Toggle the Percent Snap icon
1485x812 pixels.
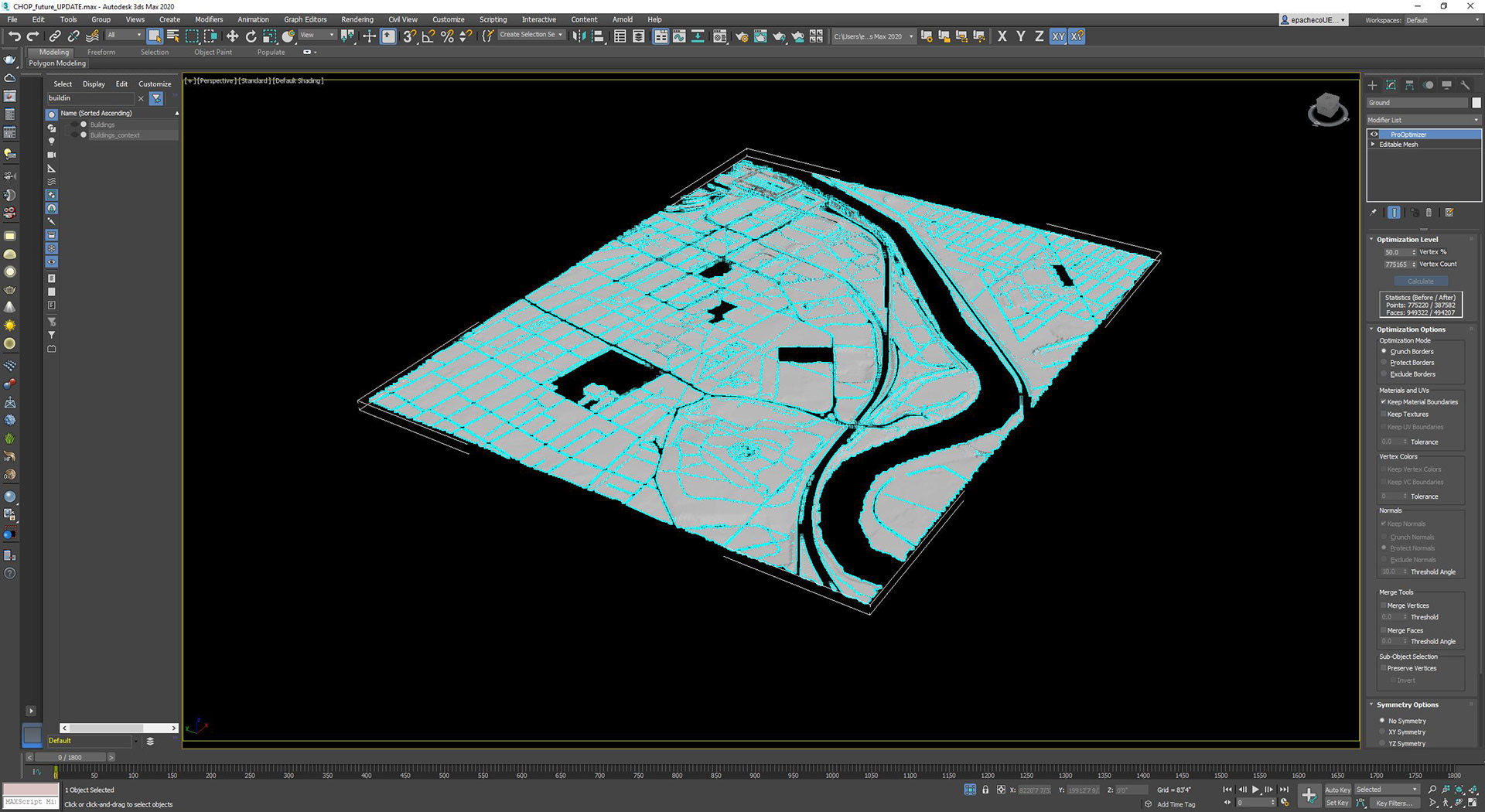(x=447, y=36)
